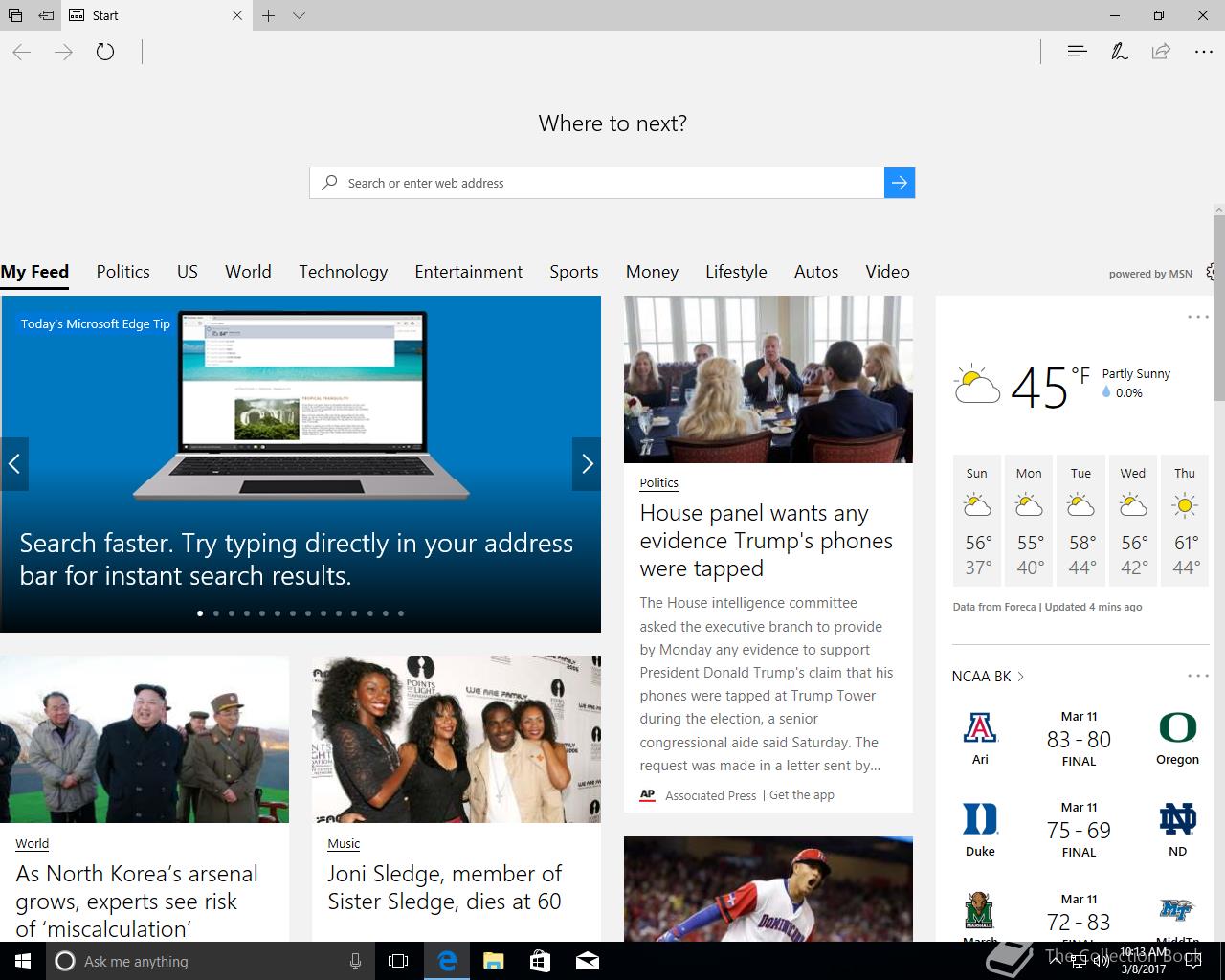Open weather card options ellipsis
Viewport: 1225px width, 980px height.
1198,317
